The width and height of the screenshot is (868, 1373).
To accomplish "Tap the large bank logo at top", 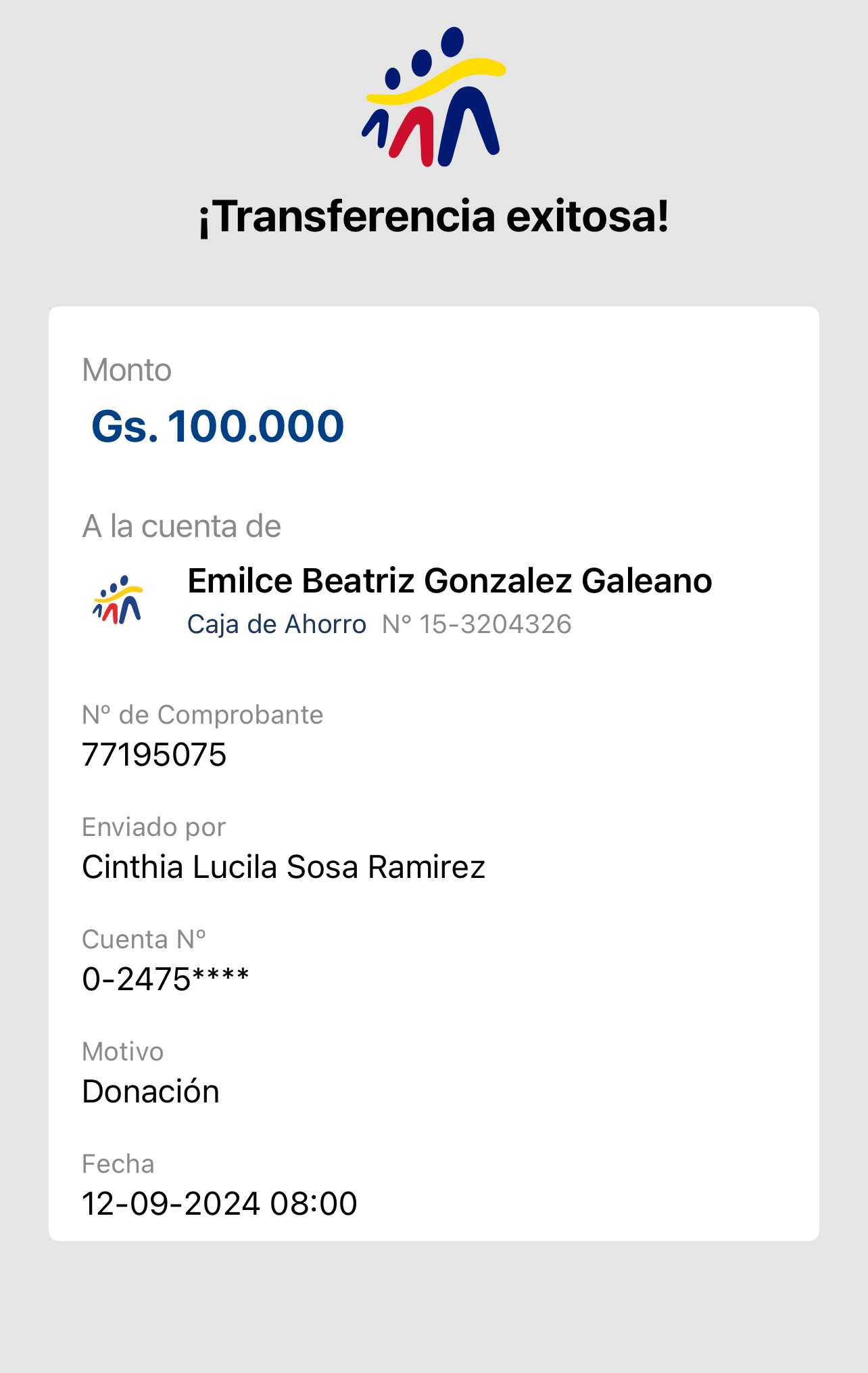I will 433,97.
